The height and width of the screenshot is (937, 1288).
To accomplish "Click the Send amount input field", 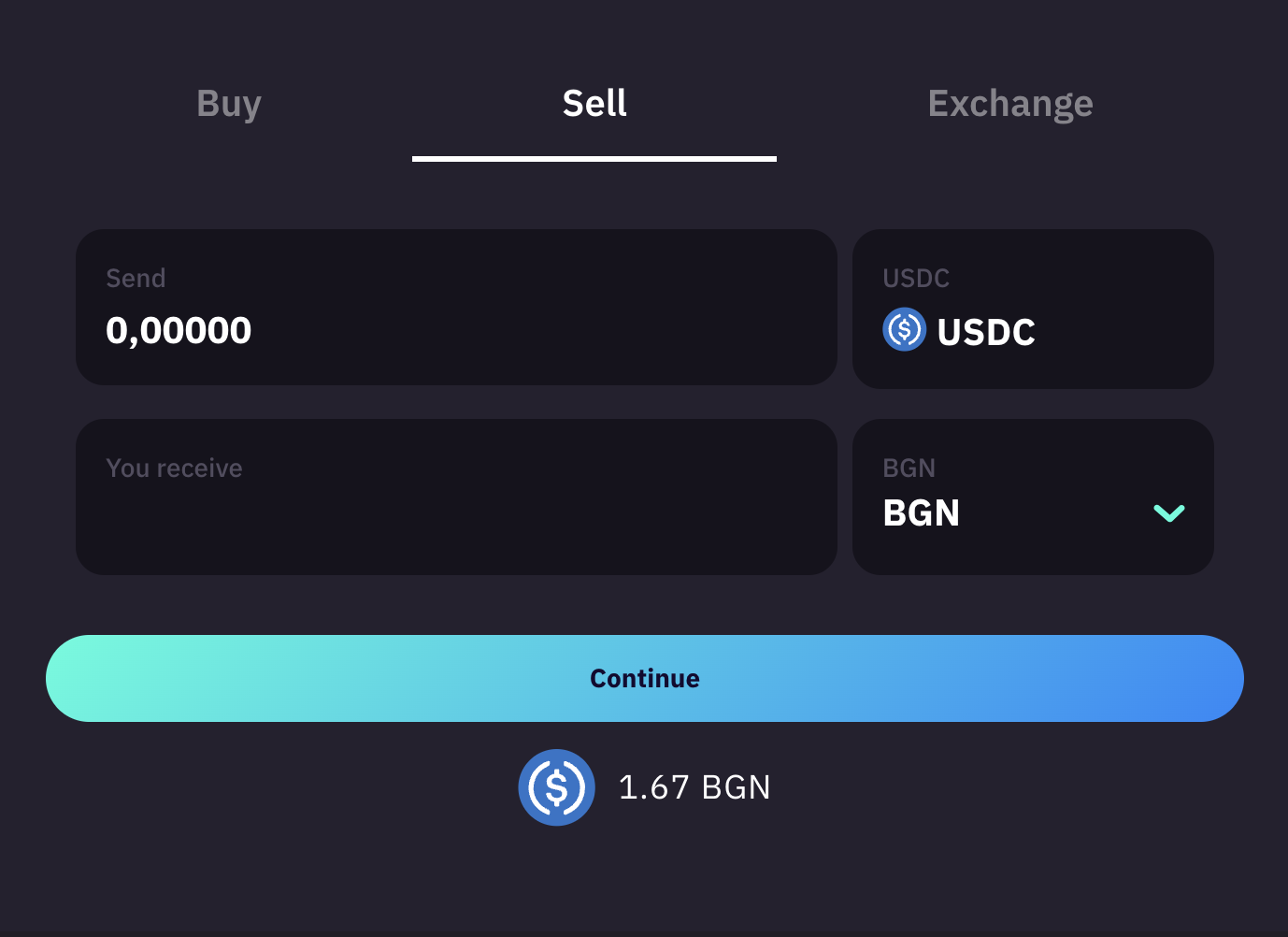I will coord(456,307).
